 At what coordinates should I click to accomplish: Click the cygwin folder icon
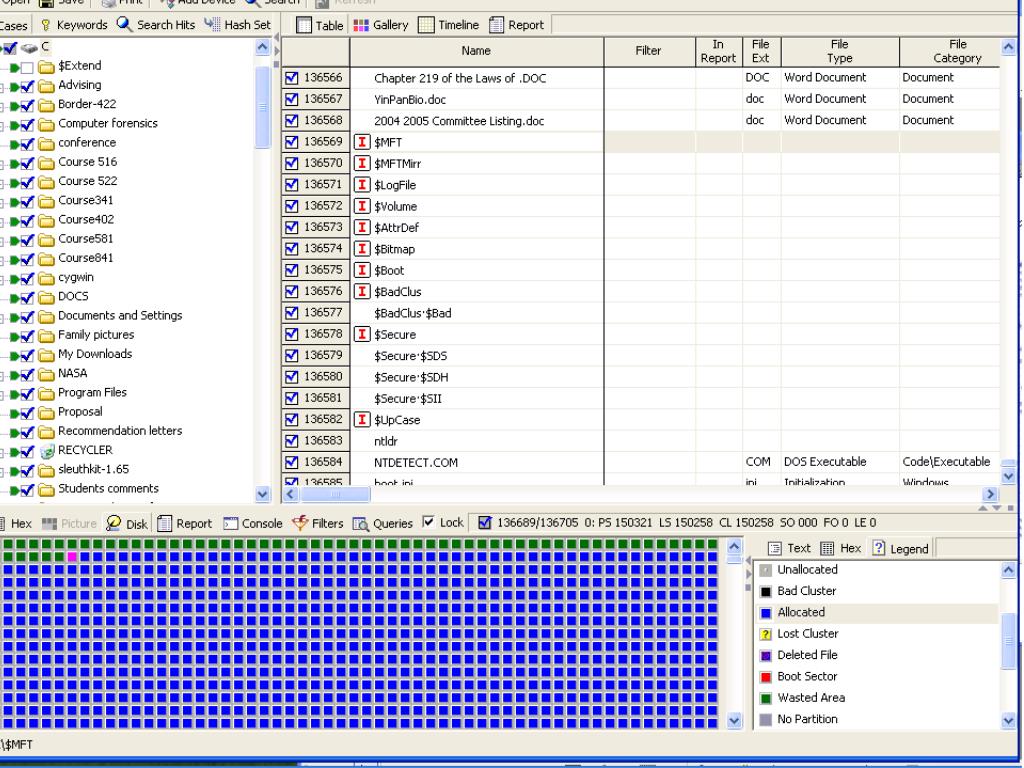tap(46, 278)
